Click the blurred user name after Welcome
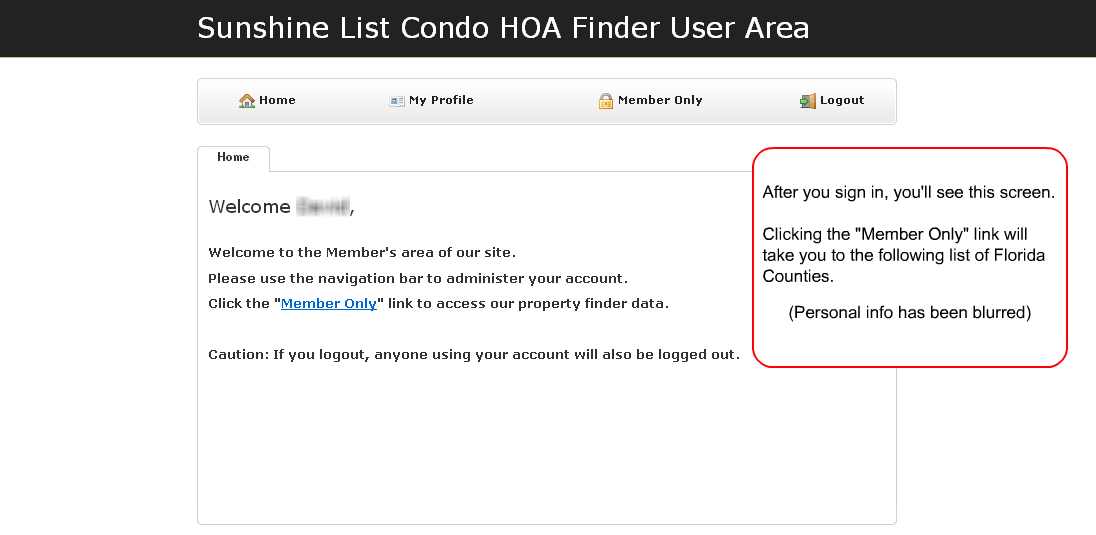 [322, 207]
